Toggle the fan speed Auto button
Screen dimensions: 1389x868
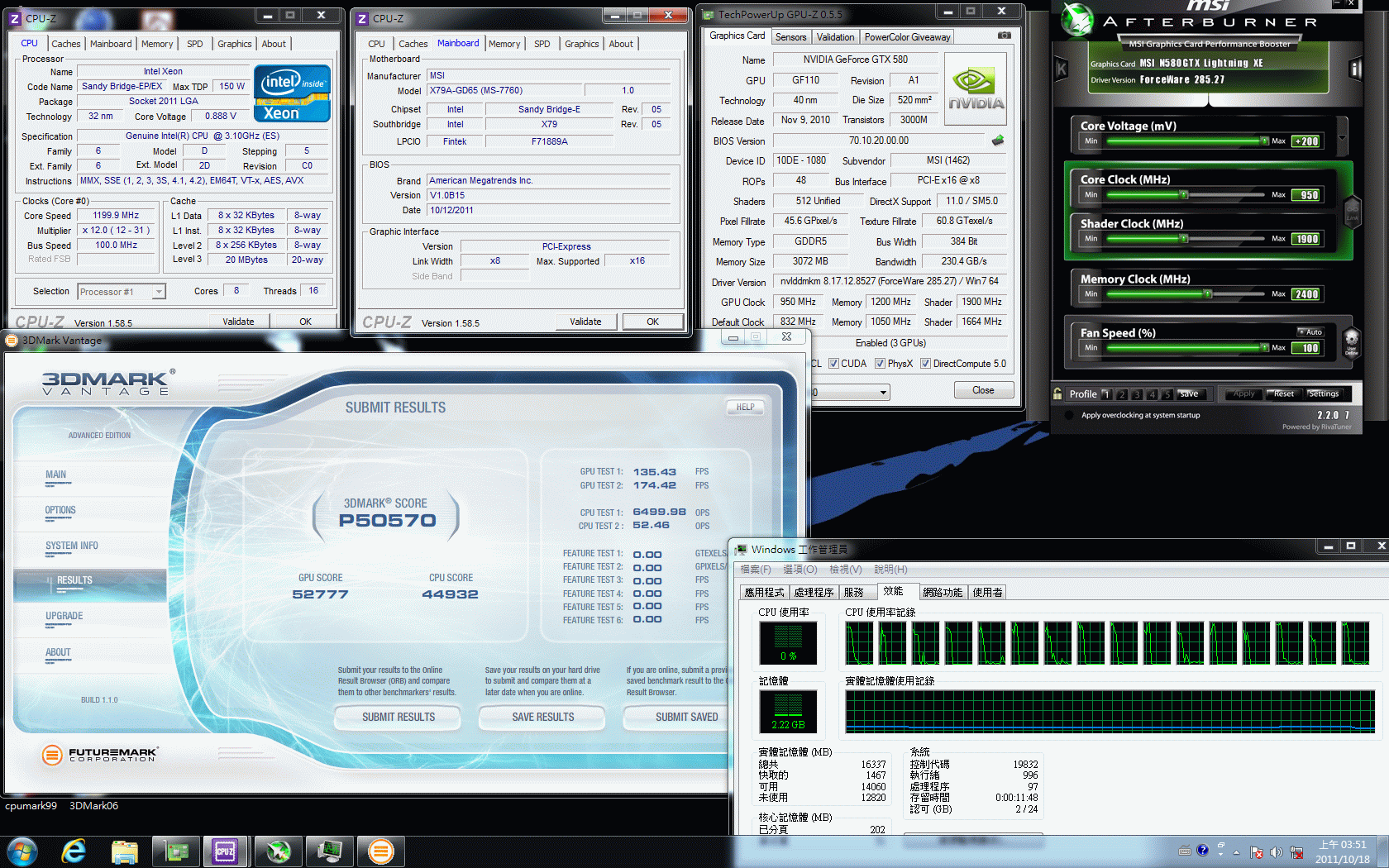point(1310,332)
